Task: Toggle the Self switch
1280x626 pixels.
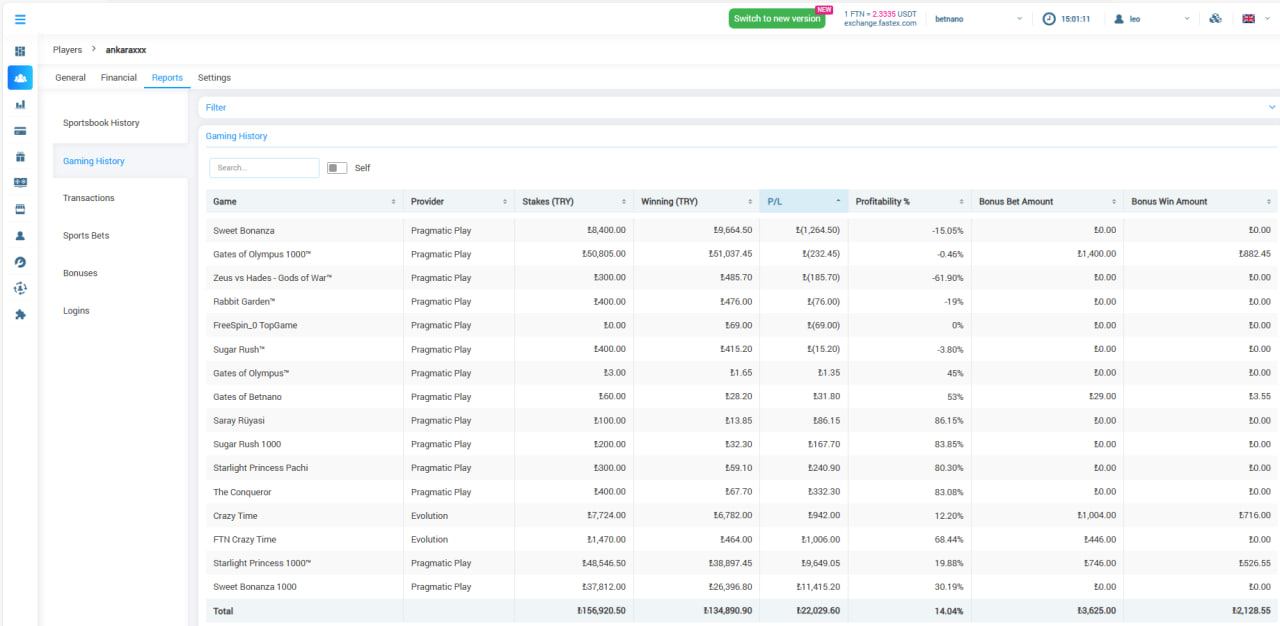Action: pyautogui.click(x=337, y=168)
